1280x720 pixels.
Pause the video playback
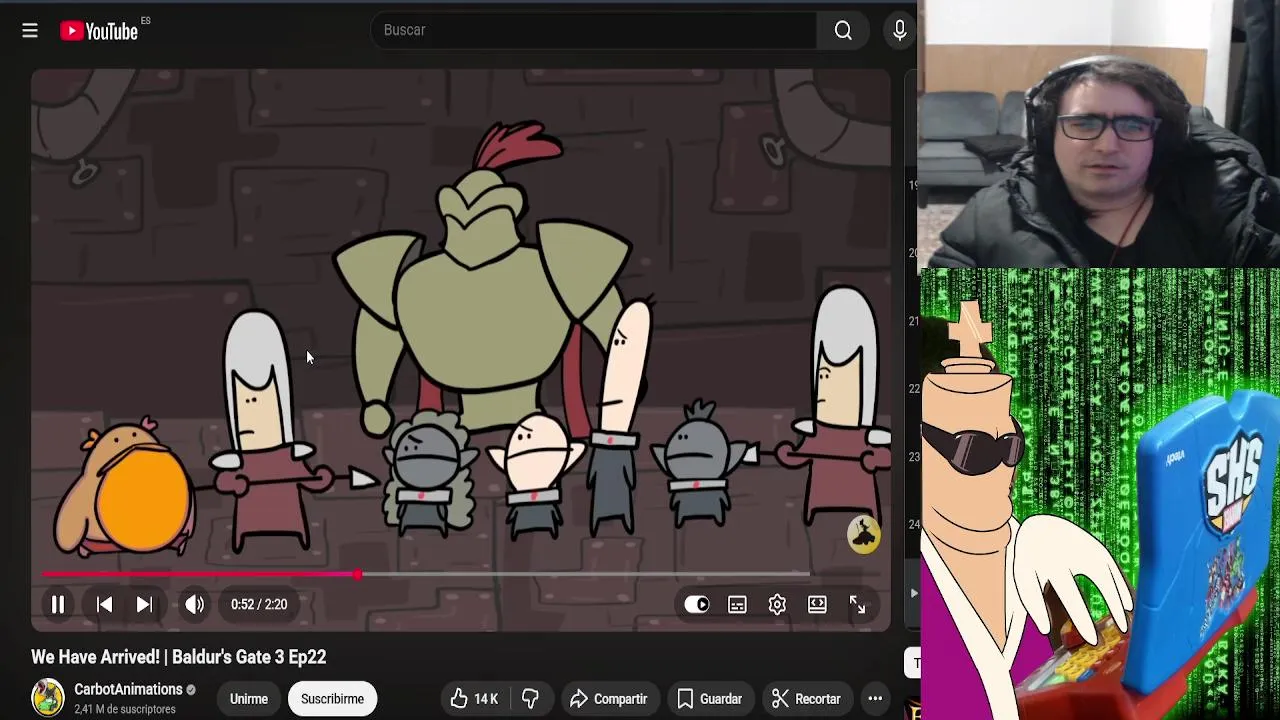tap(58, 604)
